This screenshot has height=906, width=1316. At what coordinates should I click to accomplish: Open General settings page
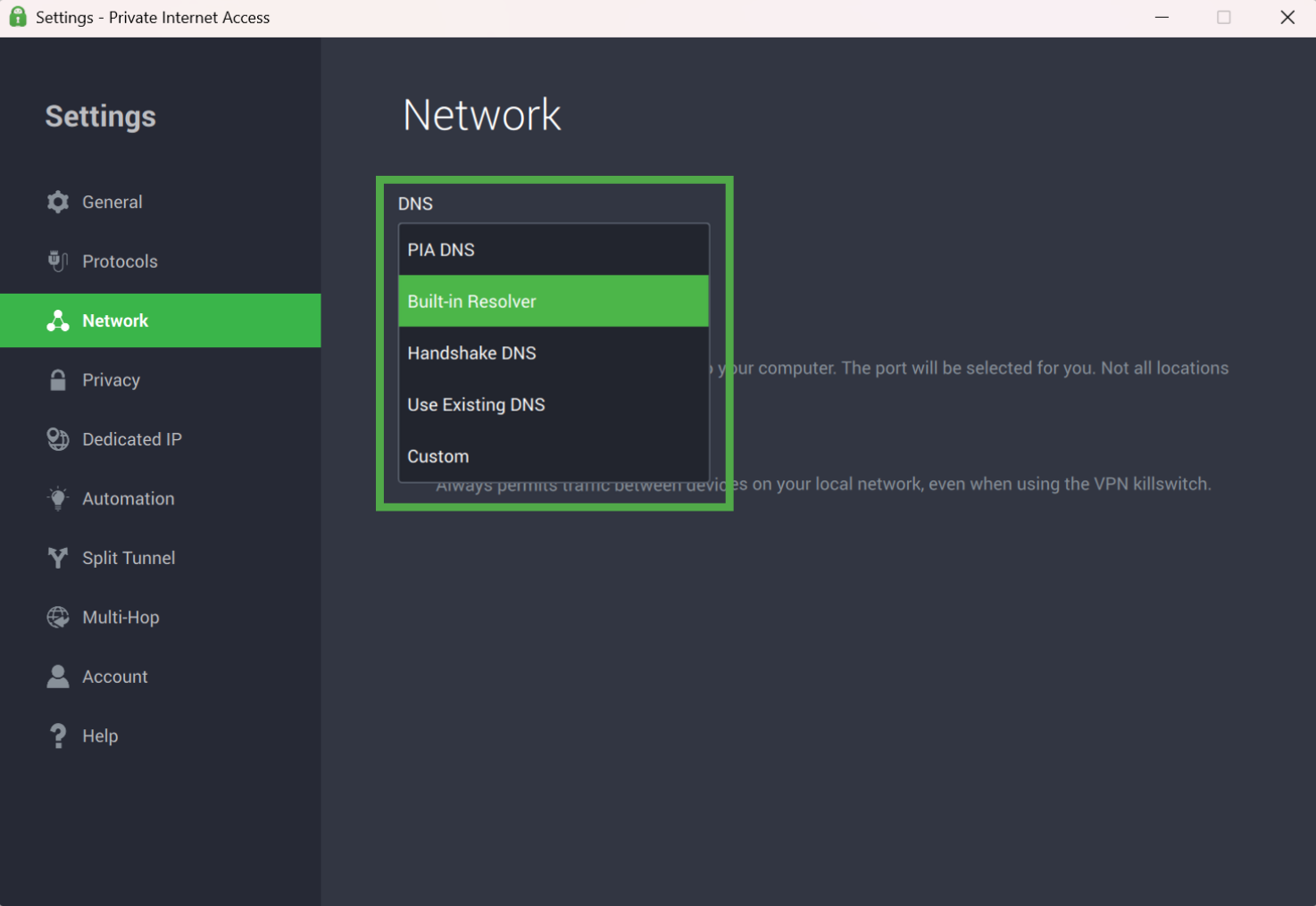tap(161, 202)
